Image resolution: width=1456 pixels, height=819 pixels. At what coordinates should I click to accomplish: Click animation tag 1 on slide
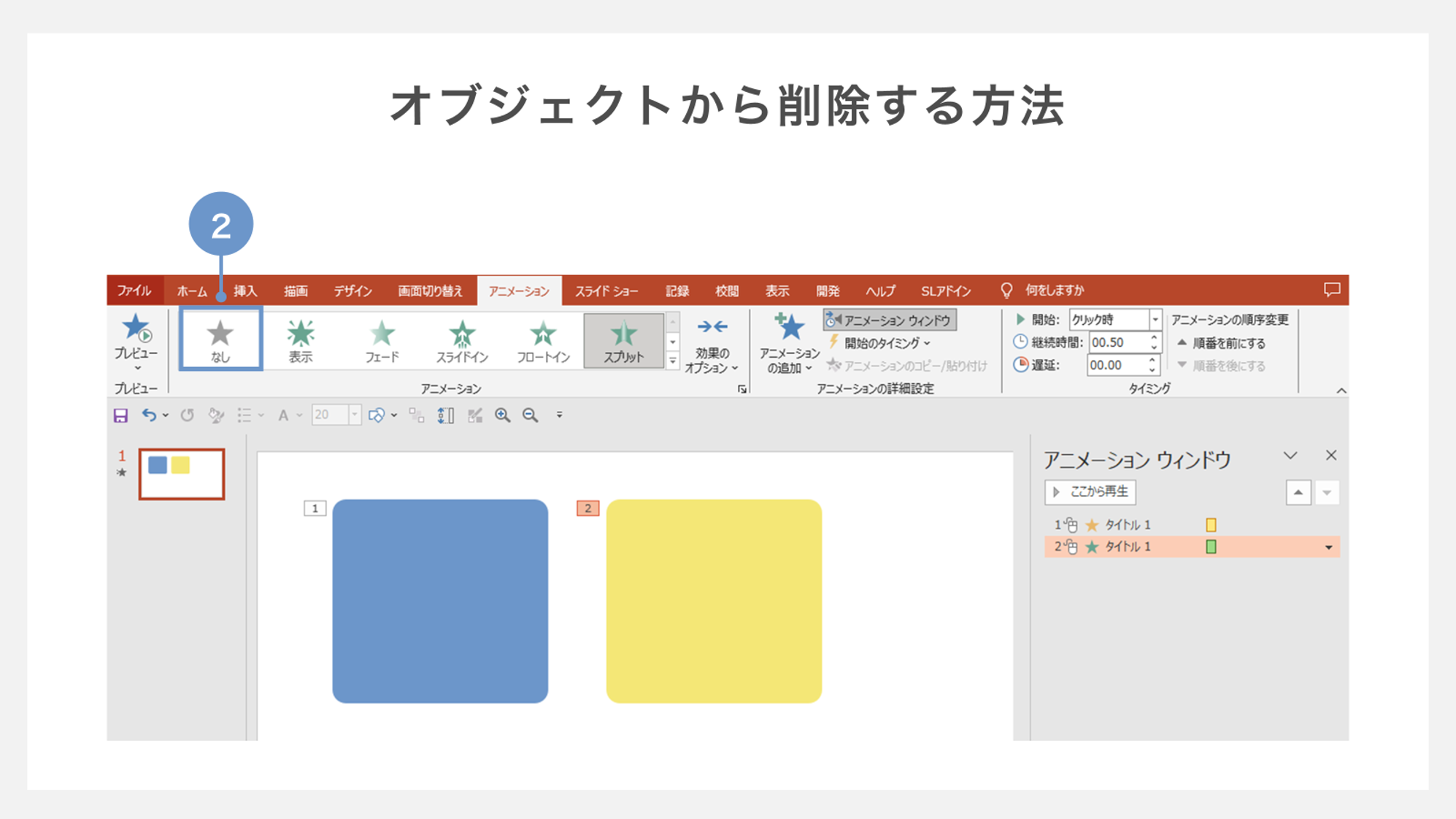coord(315,509)
